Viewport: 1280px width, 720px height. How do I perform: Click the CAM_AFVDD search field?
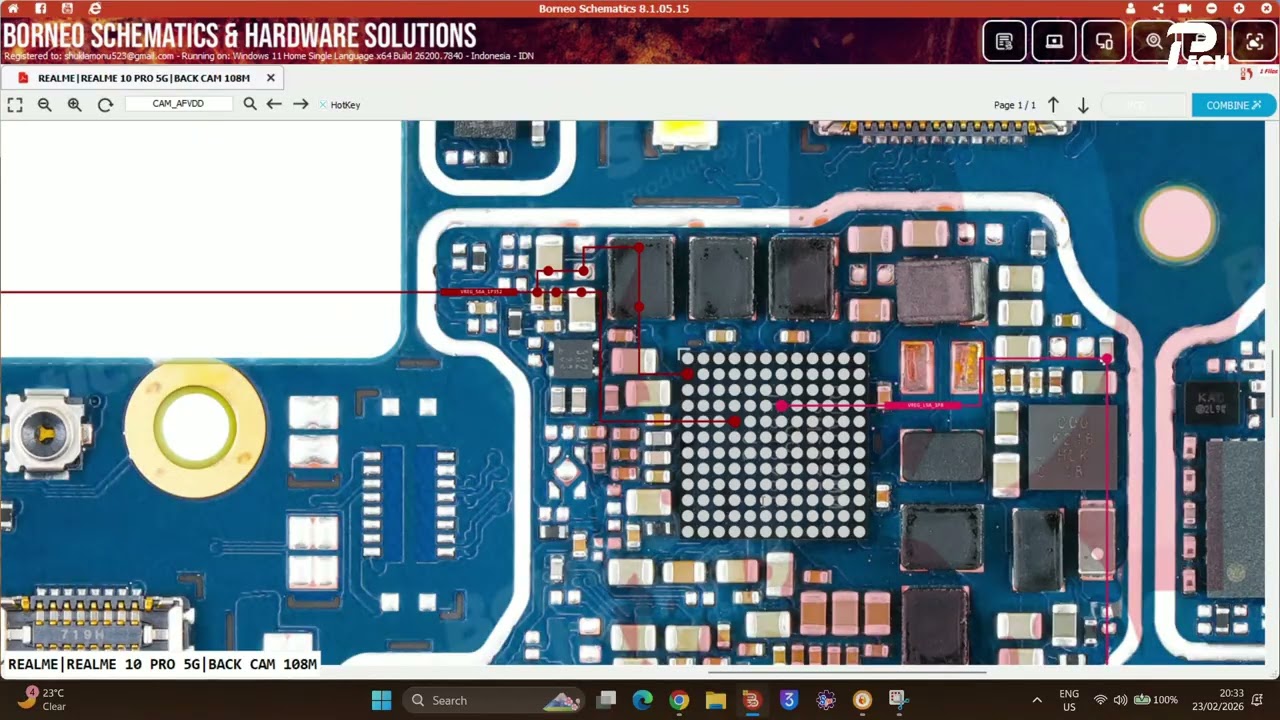pos(179,104)
